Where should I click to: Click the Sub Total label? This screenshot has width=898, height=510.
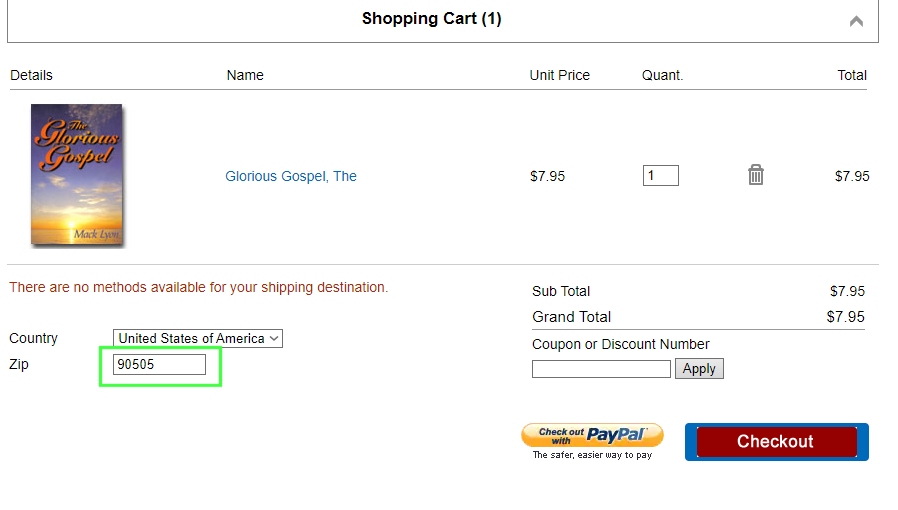(561, 291)
